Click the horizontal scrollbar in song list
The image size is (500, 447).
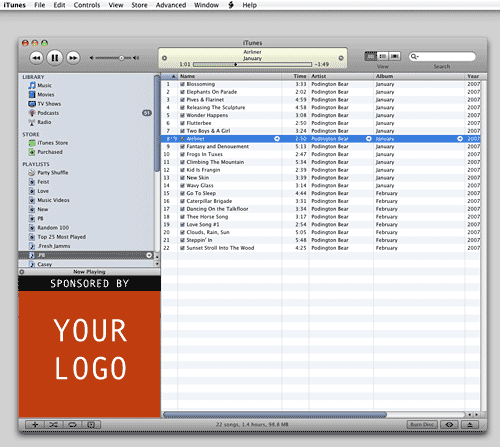pos(275,415)
